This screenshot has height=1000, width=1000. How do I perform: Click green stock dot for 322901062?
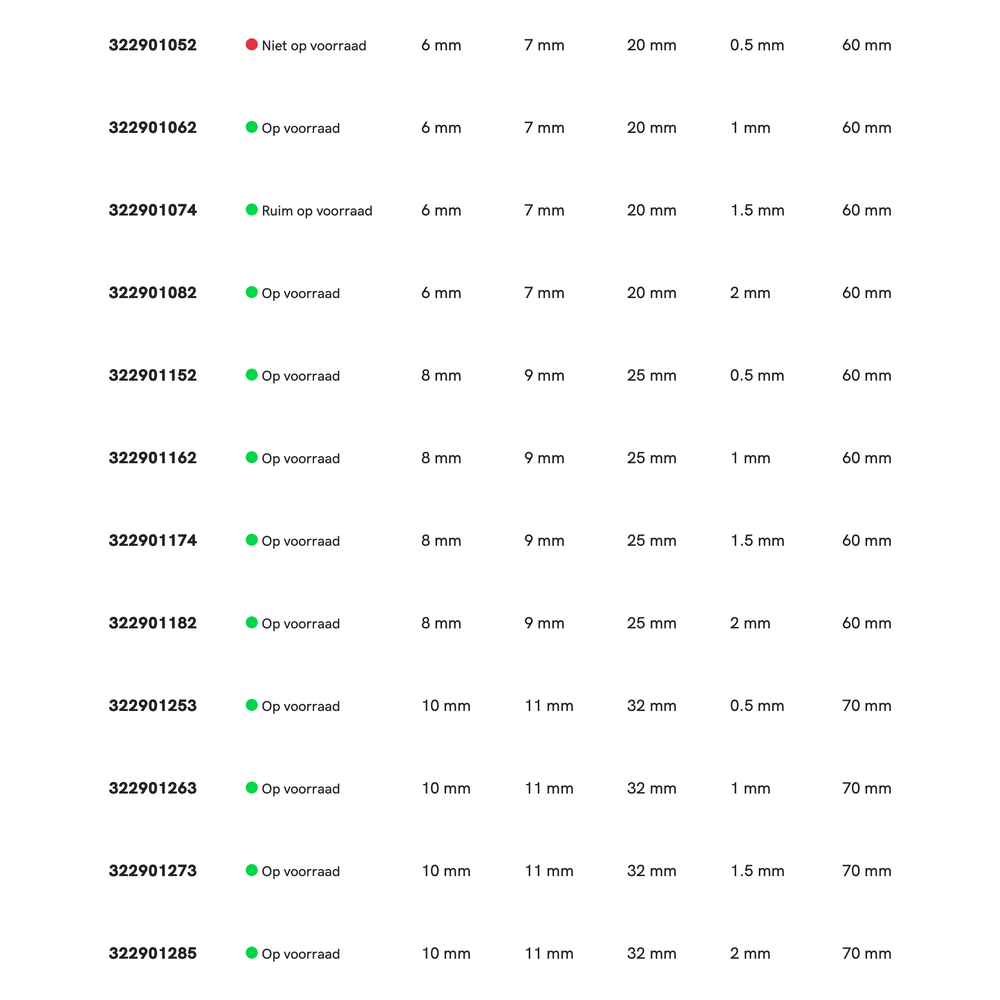[x=252, y=127]
